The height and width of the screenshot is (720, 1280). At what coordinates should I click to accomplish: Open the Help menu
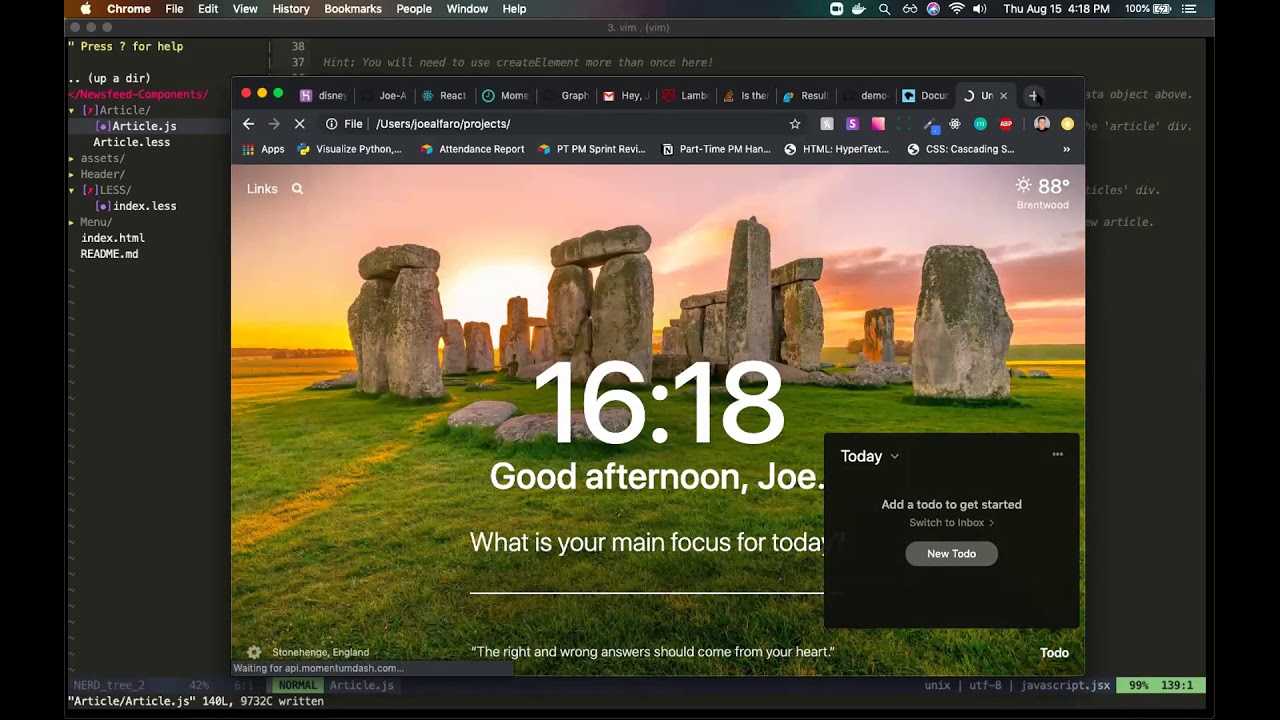pos(514,9)
